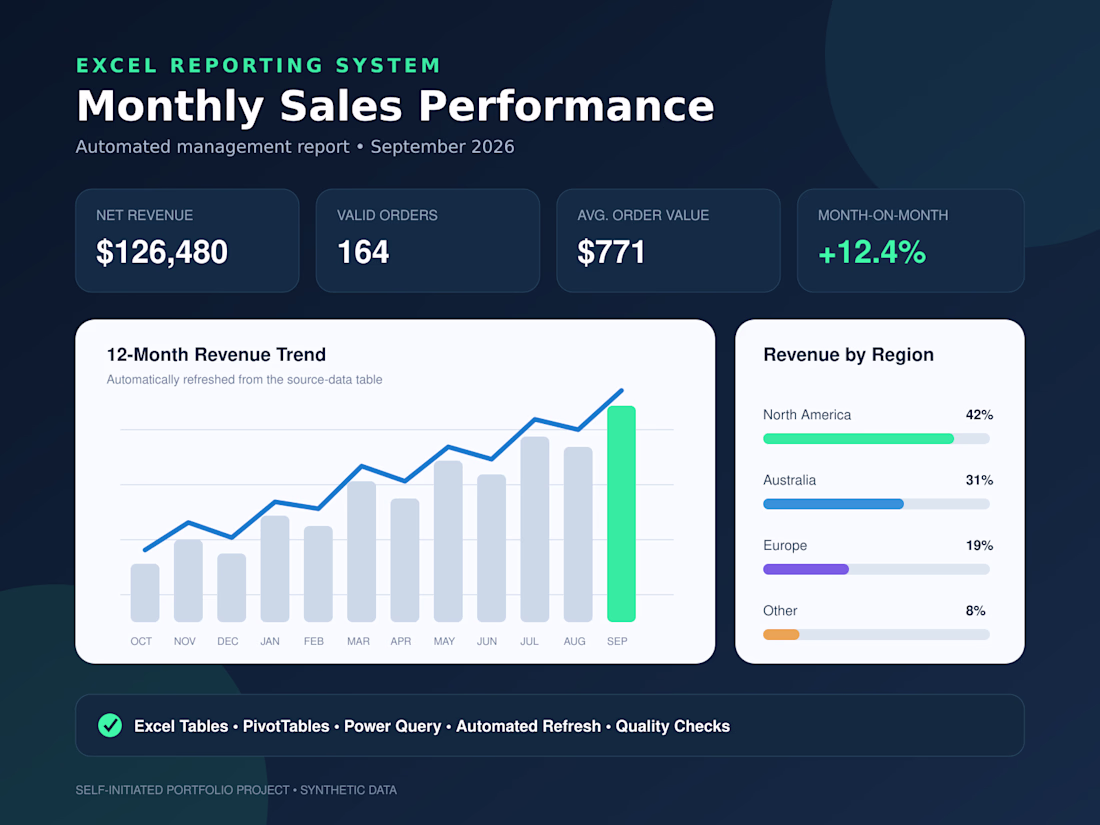Click the Revenue by Region heading
Image resolution: width=1100 pixels, height=825 pixels.
[848, 354]
